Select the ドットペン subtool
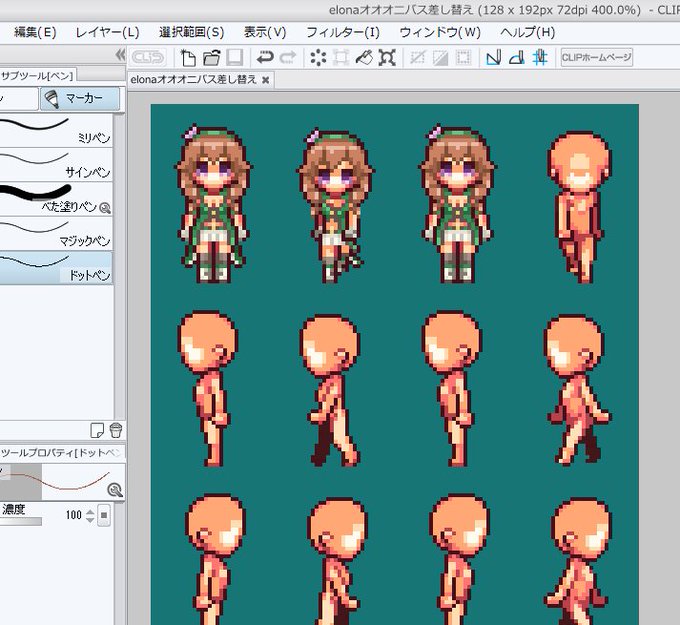680x625 pixels. tap(56, 268)
